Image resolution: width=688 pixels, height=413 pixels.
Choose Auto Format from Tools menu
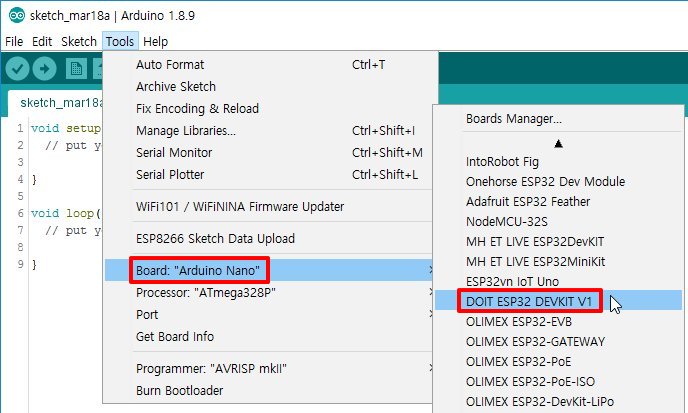click(x=270, y=65)
